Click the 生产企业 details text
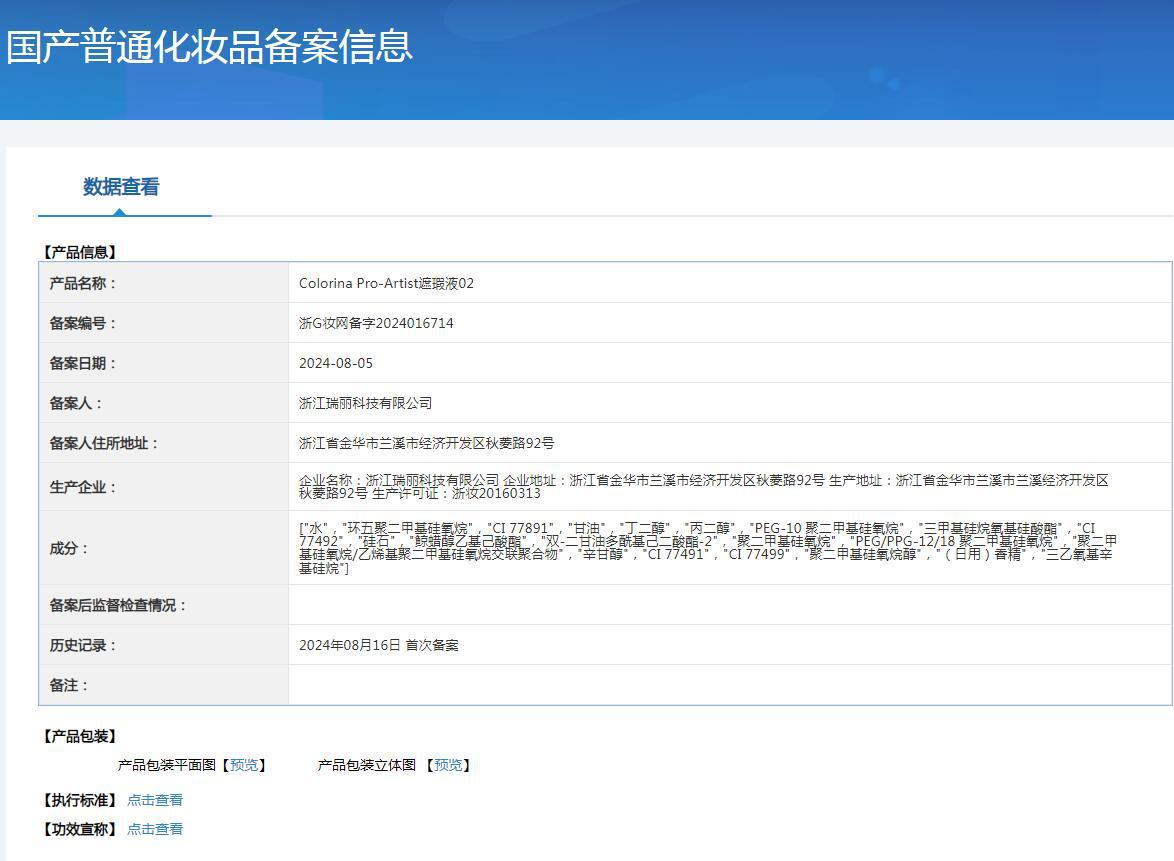Screen dimensions: 1174x861 (x=704, y=487)
